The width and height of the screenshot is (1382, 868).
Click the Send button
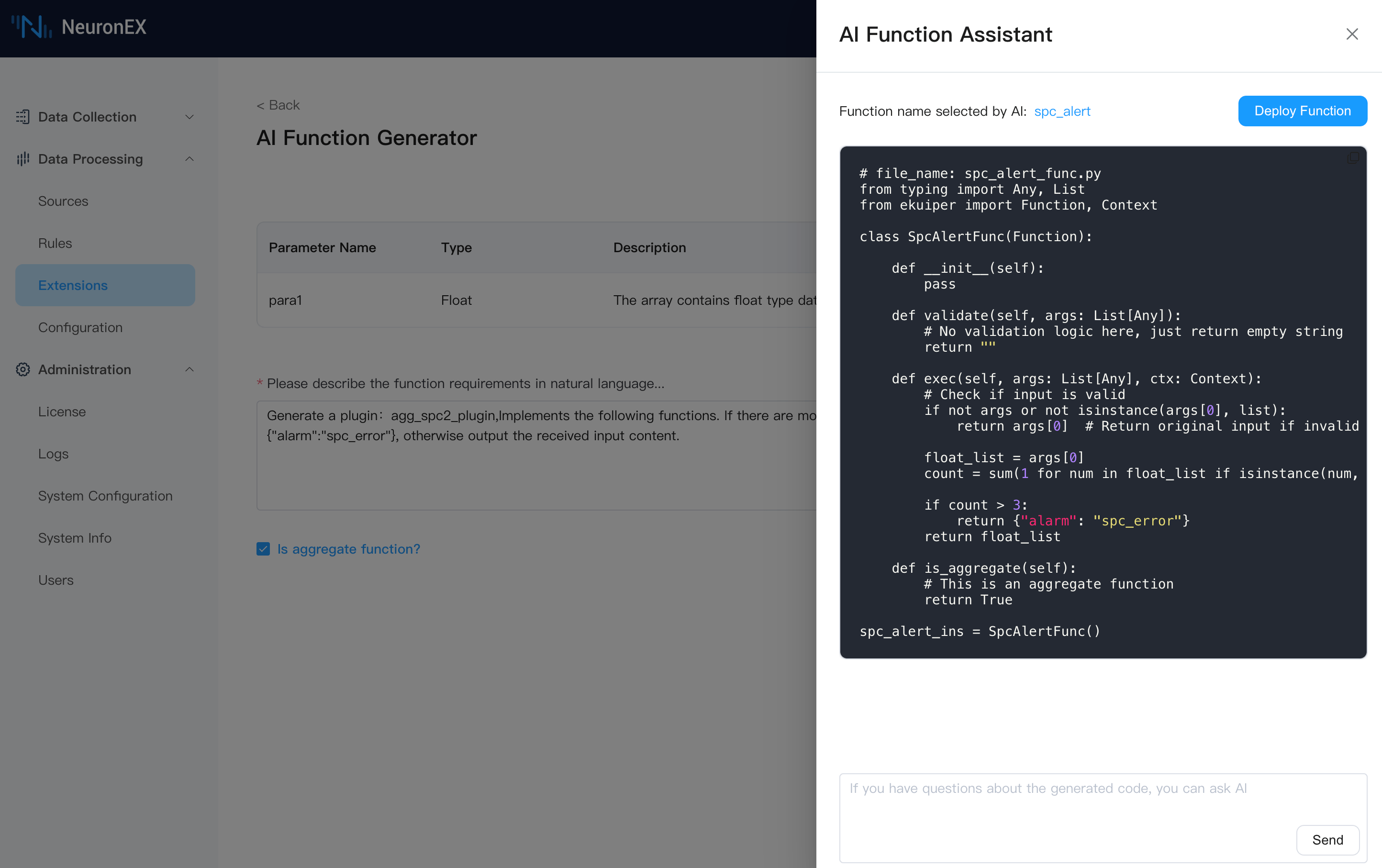point(1327,840)
